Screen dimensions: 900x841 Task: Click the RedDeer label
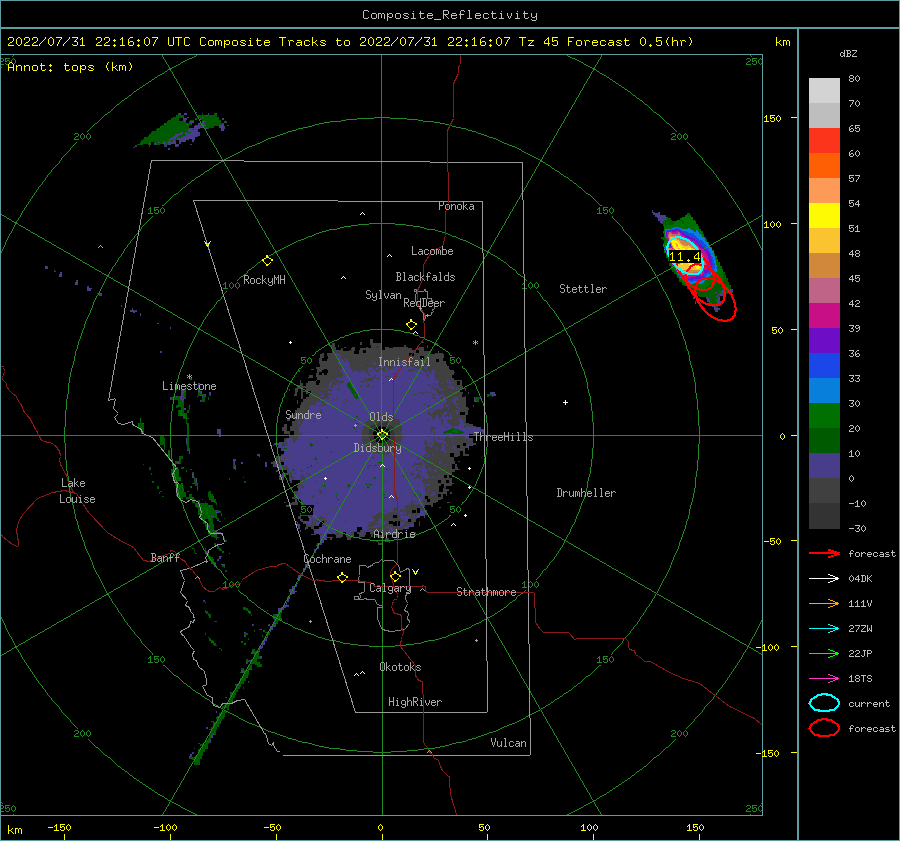click(x=424, y=303)
